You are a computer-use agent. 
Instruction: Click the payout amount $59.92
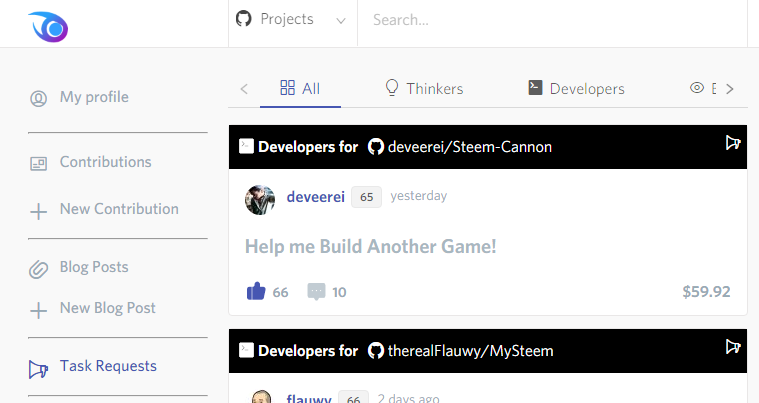(x=706, y=291)
